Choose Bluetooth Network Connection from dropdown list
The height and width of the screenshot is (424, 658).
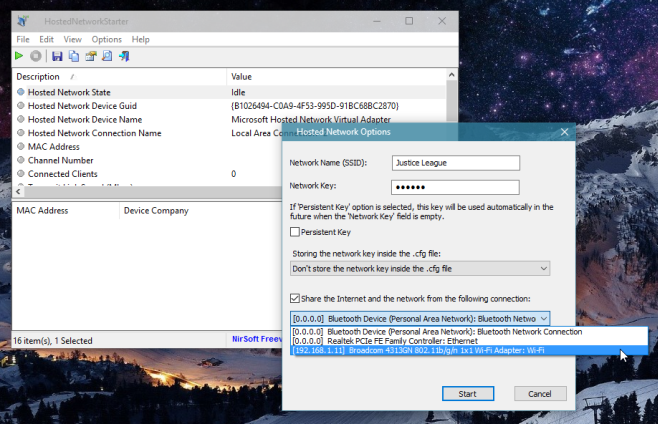tap(469, 332)
